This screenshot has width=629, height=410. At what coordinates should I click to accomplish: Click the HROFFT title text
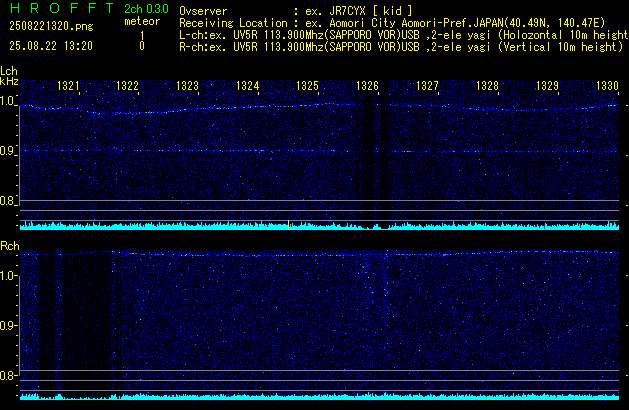[x=61, y=8]
